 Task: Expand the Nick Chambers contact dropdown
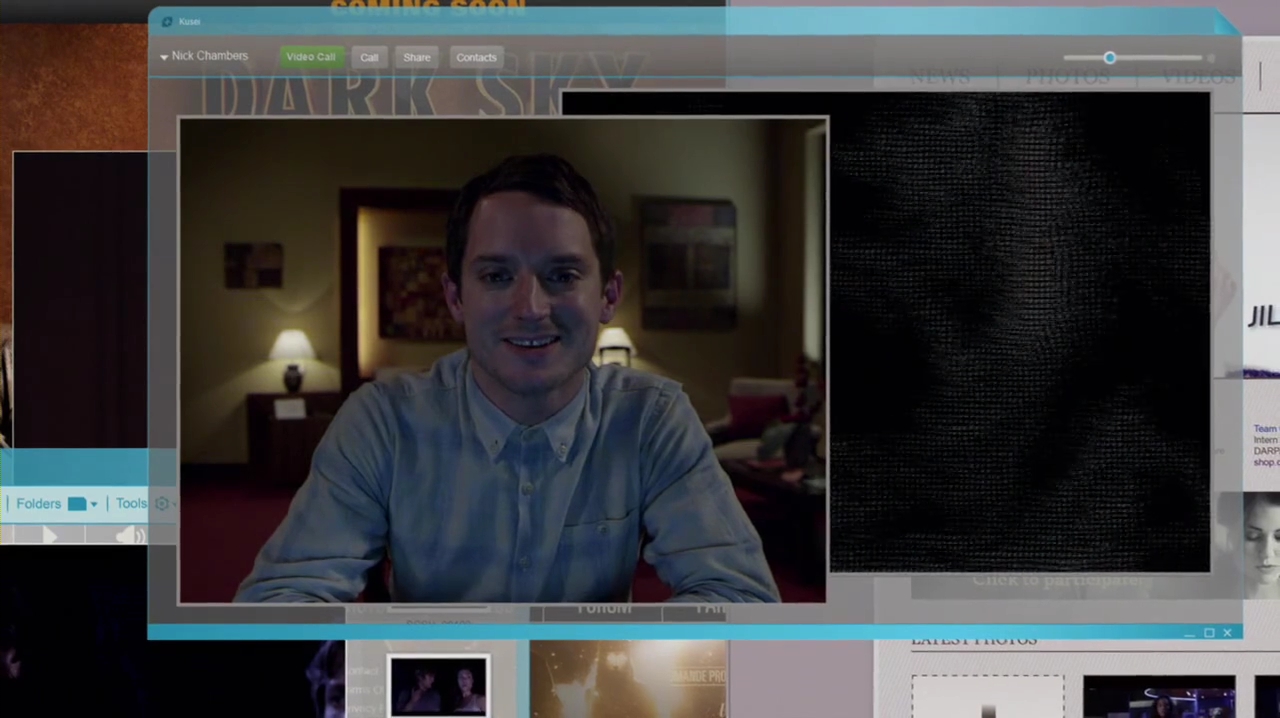164,57
